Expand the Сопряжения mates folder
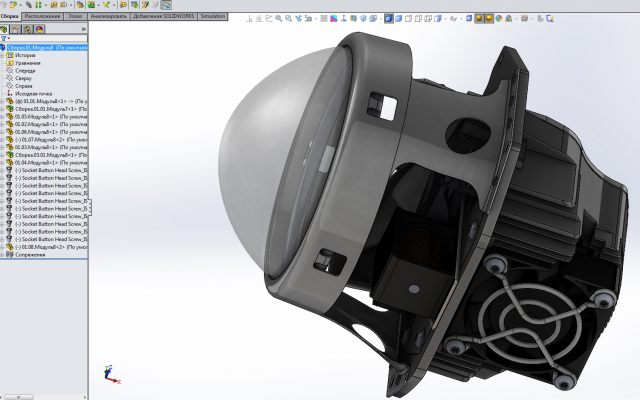 pyautogui.click(x=2, y=255)
